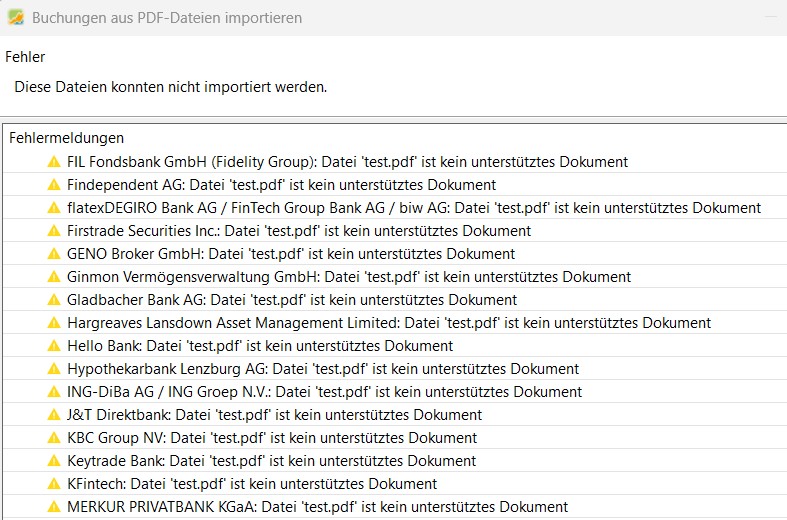Select the Hypothekarbank Lenzburg AG error message
Screen dimensions: 787x520
click(322, 369)
